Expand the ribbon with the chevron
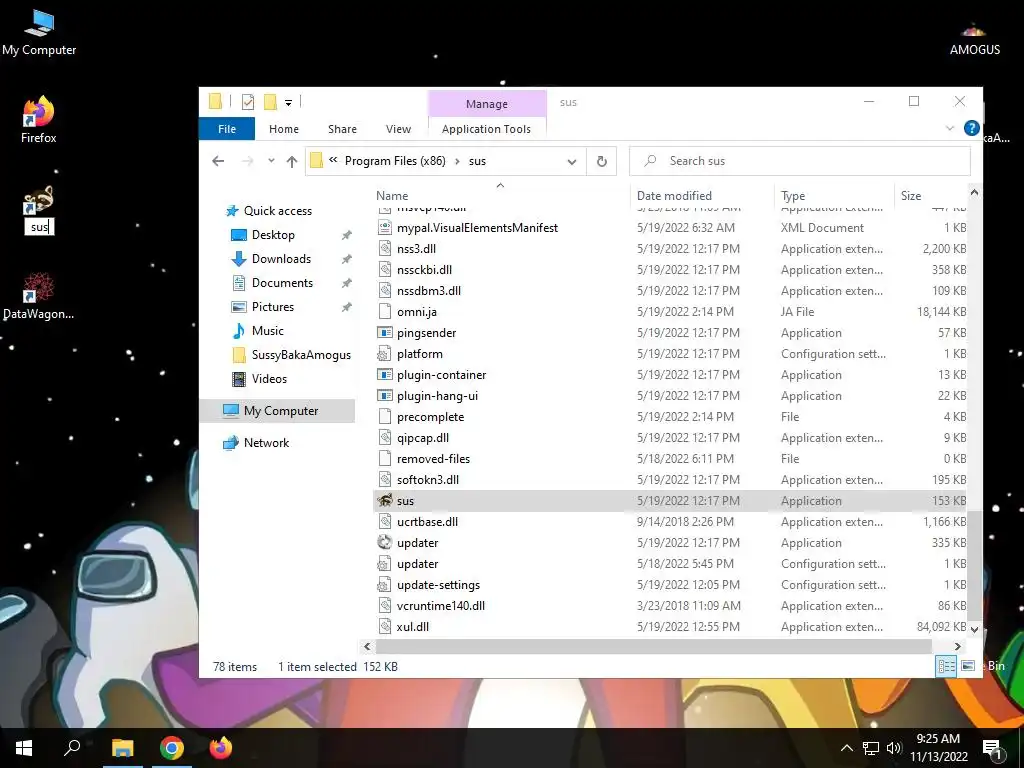Image resolution: width=1024 pixels, height=768 pixels. [950, 128]
